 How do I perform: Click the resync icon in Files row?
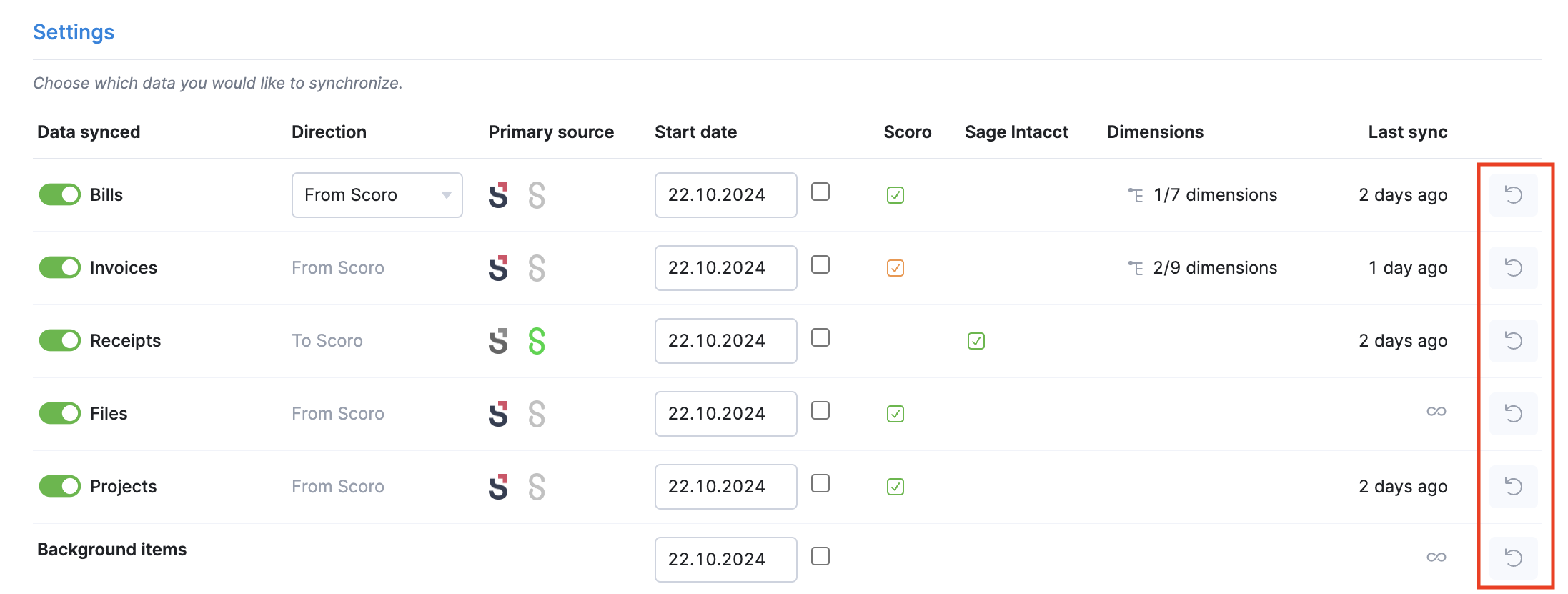tap(1513, 414)
